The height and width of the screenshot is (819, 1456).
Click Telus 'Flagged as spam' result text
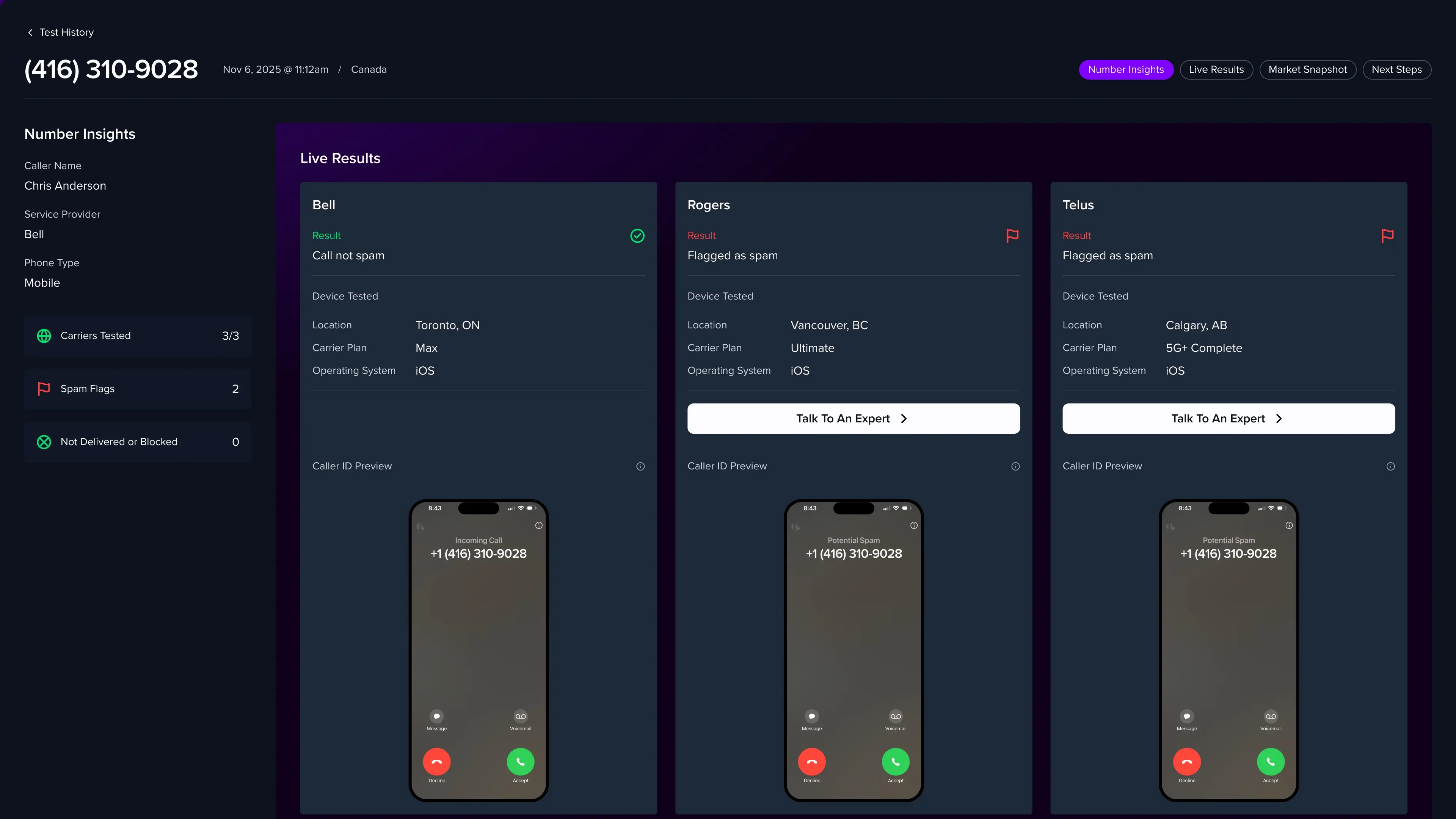1107,256
